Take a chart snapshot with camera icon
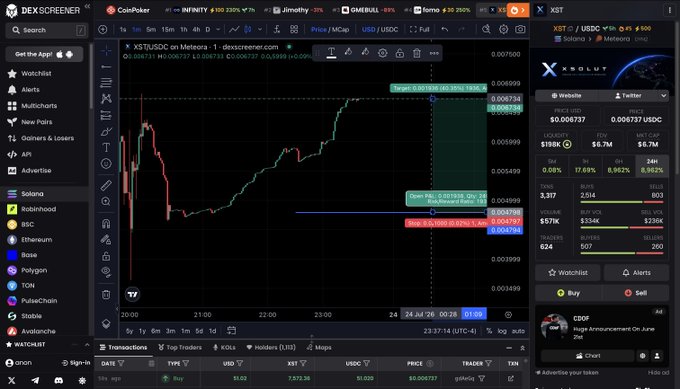The width and height of the screenshot is (680, 389). [520, 29]
